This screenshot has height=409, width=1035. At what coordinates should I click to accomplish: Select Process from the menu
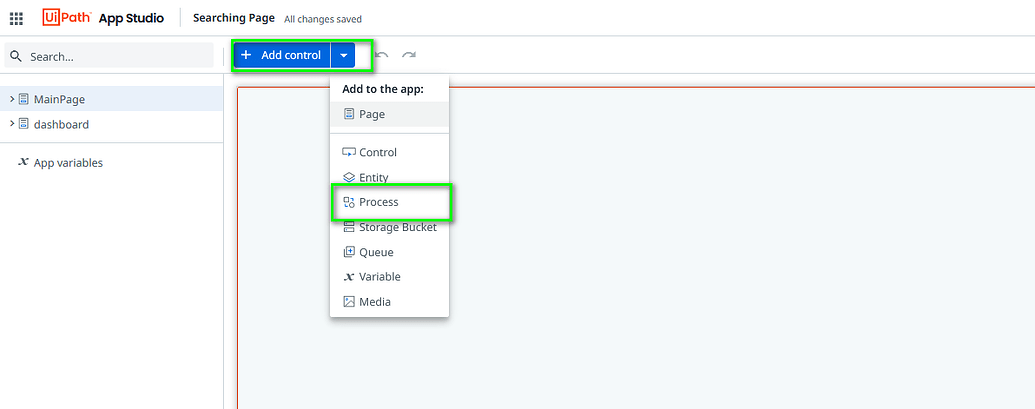click(379, 202)
